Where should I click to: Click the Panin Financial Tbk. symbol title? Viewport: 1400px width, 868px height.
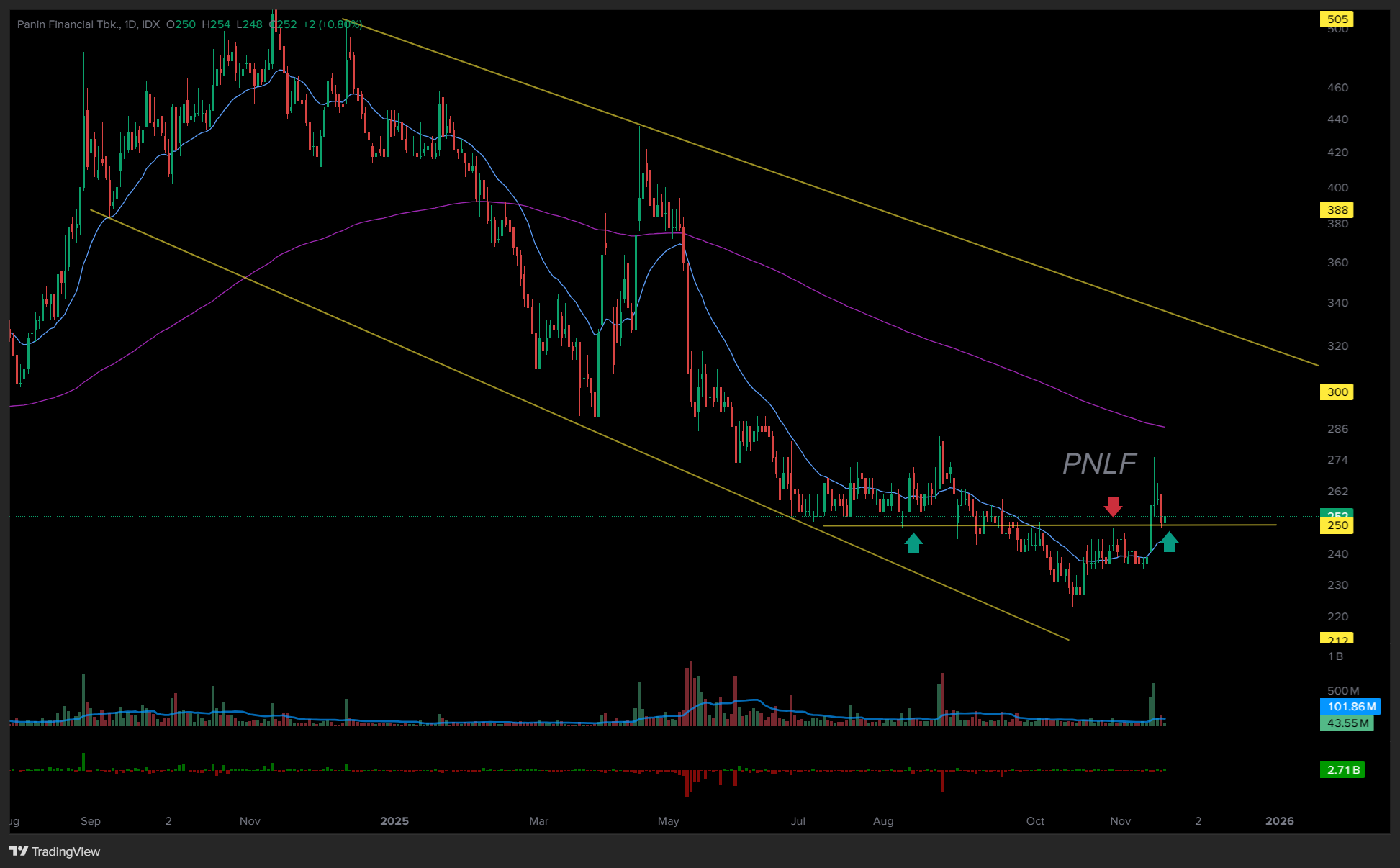click(x=68, y=24)
